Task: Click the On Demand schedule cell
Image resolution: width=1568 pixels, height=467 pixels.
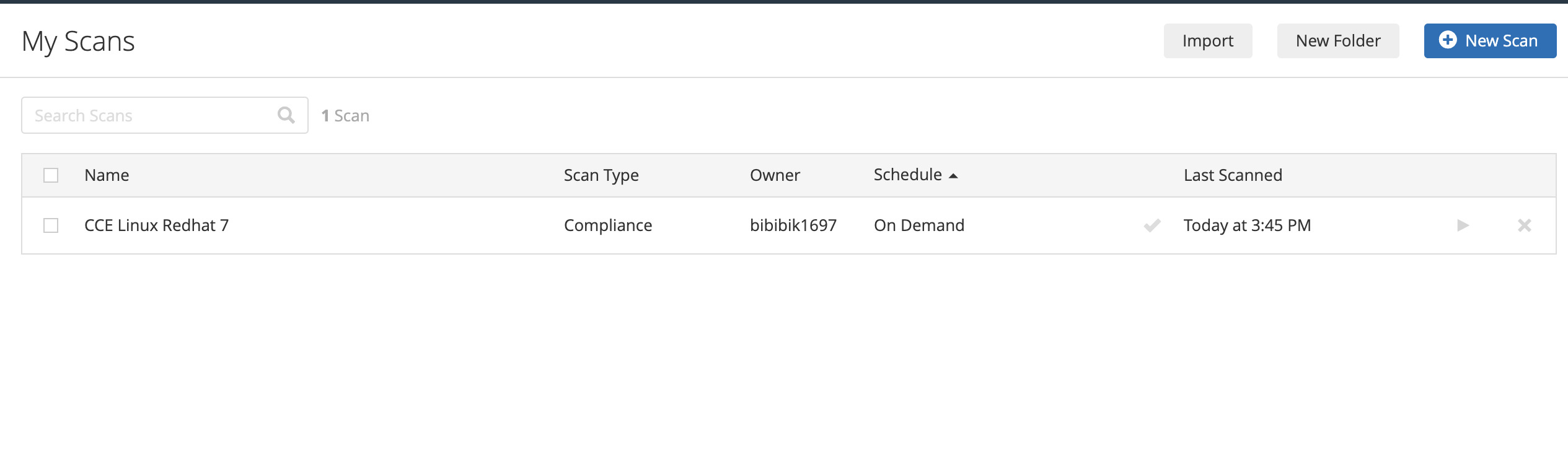Action: [x=919, y=225]
